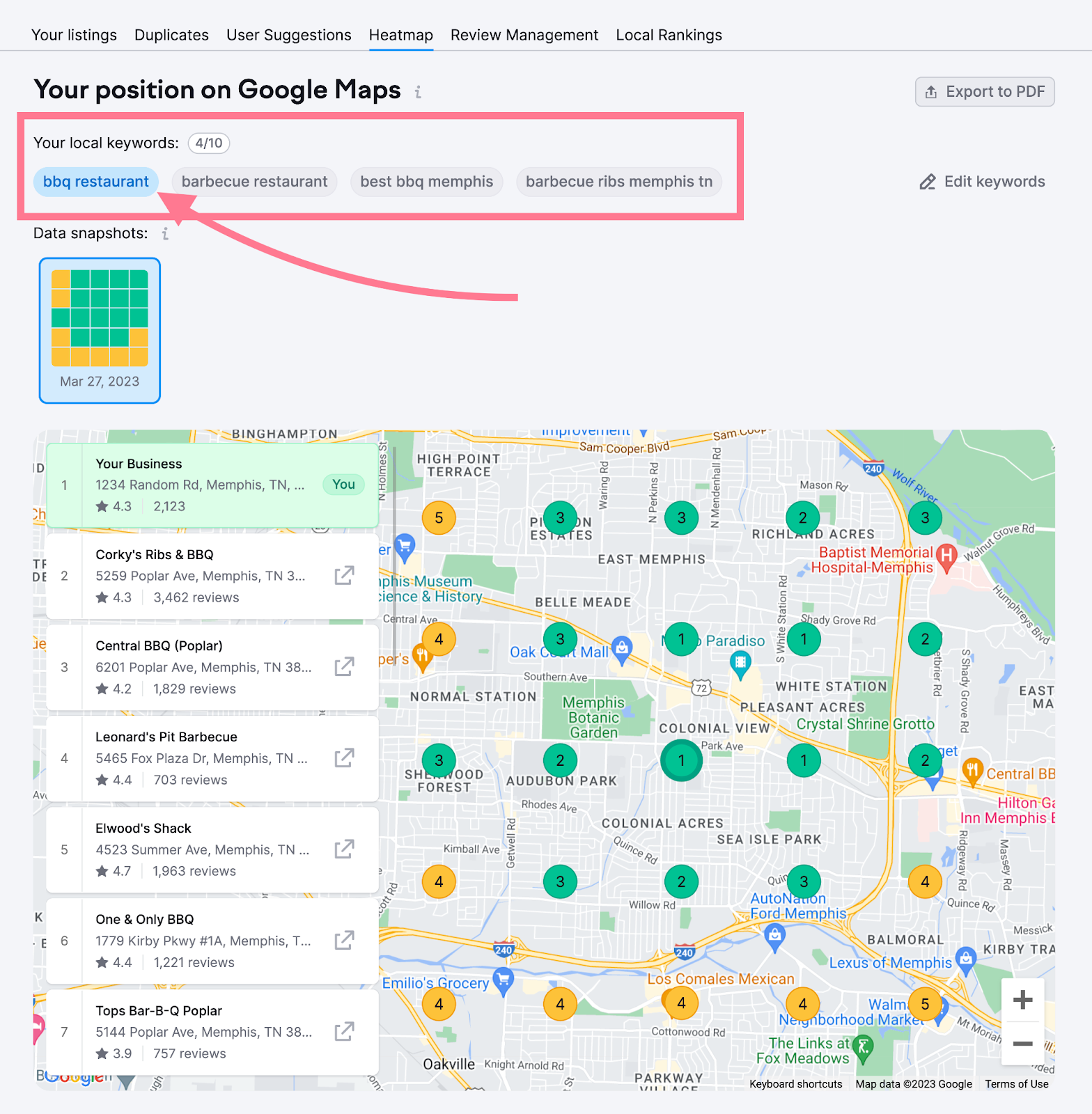The height and width of the screenshot is (1114, 1092).
Task: Click the 4/10 keyword counter badge
Action: click(x=209, y=143)
